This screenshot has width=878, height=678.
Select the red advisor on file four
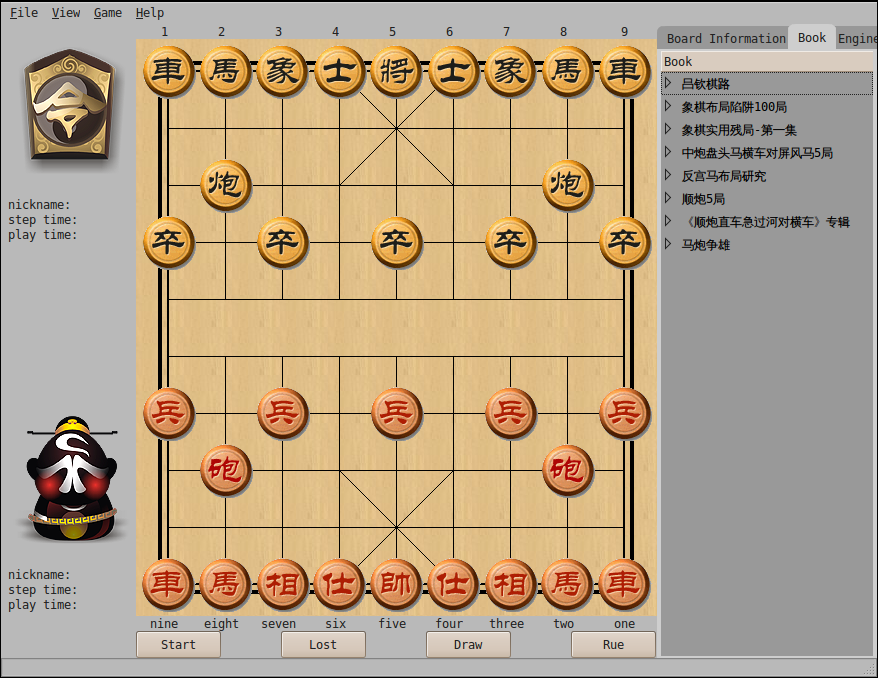[x=454, y=584]
